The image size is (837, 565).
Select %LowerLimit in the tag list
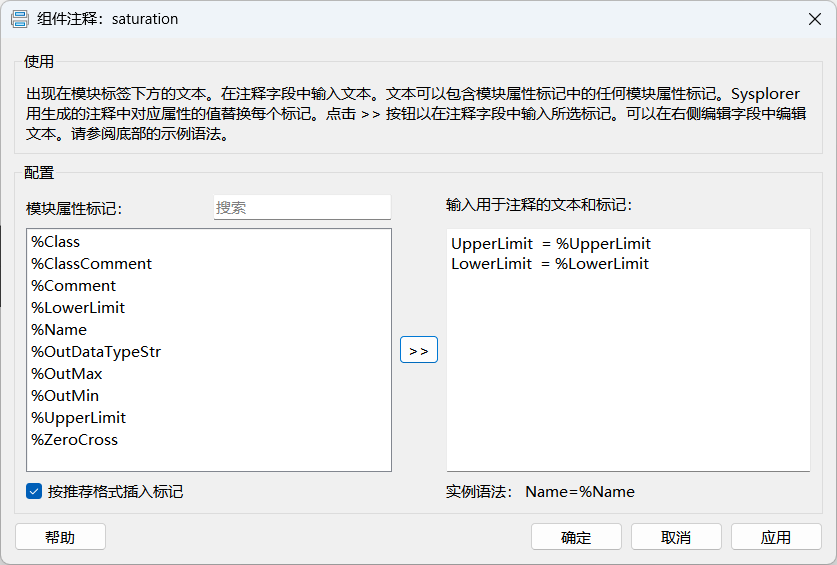(78, 308)
